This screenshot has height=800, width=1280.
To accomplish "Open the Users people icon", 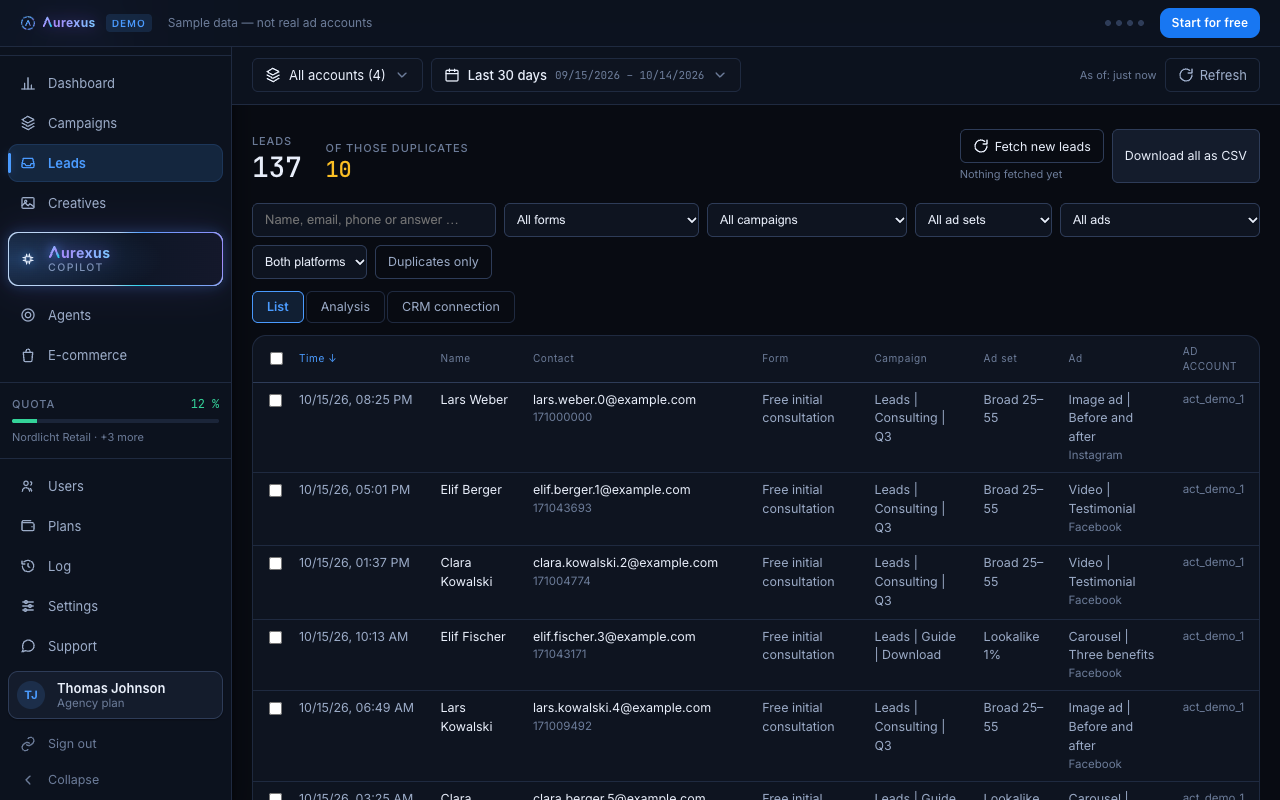I will tap(28, 486).
